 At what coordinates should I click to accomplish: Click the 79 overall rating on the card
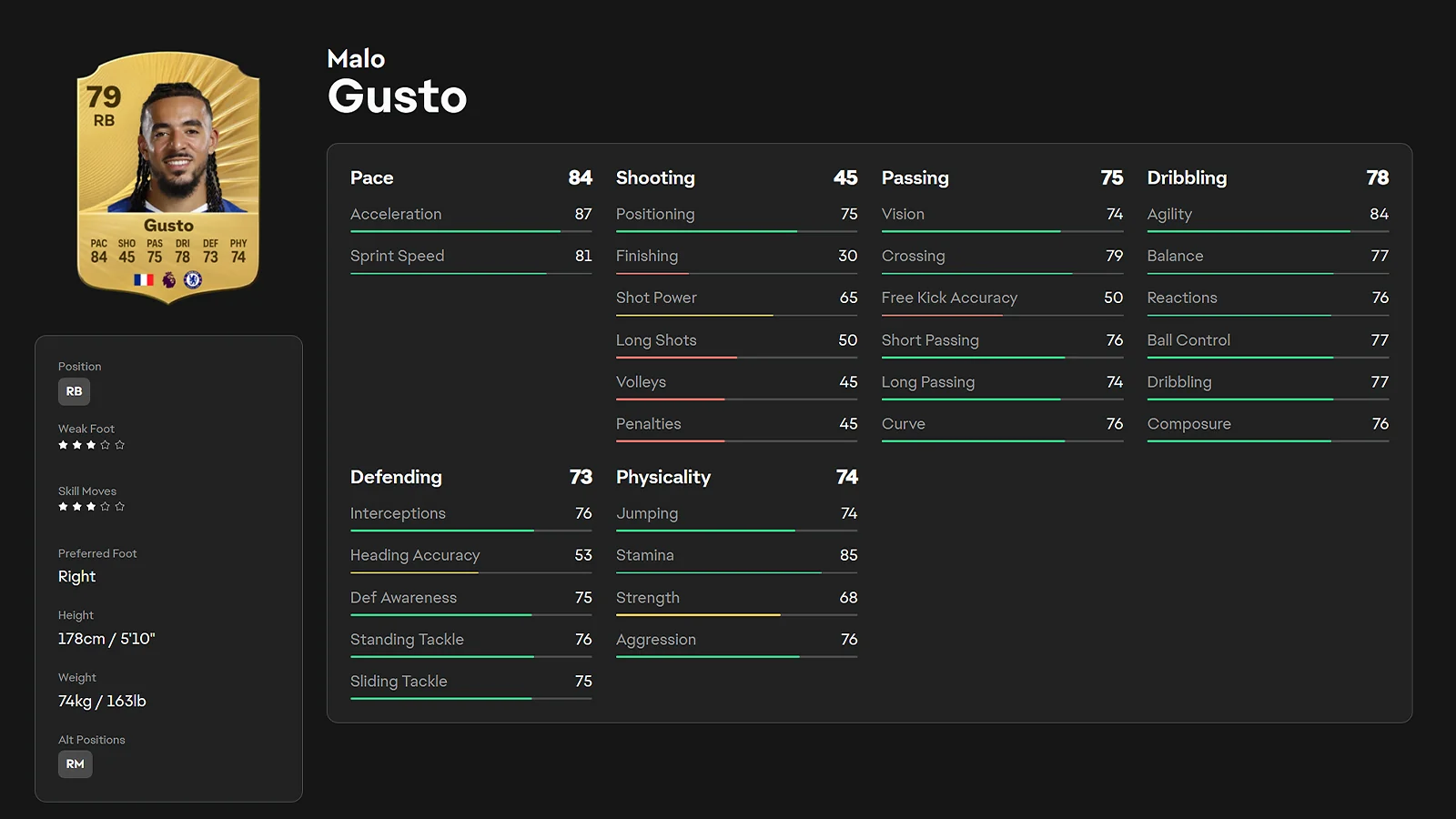104,96
